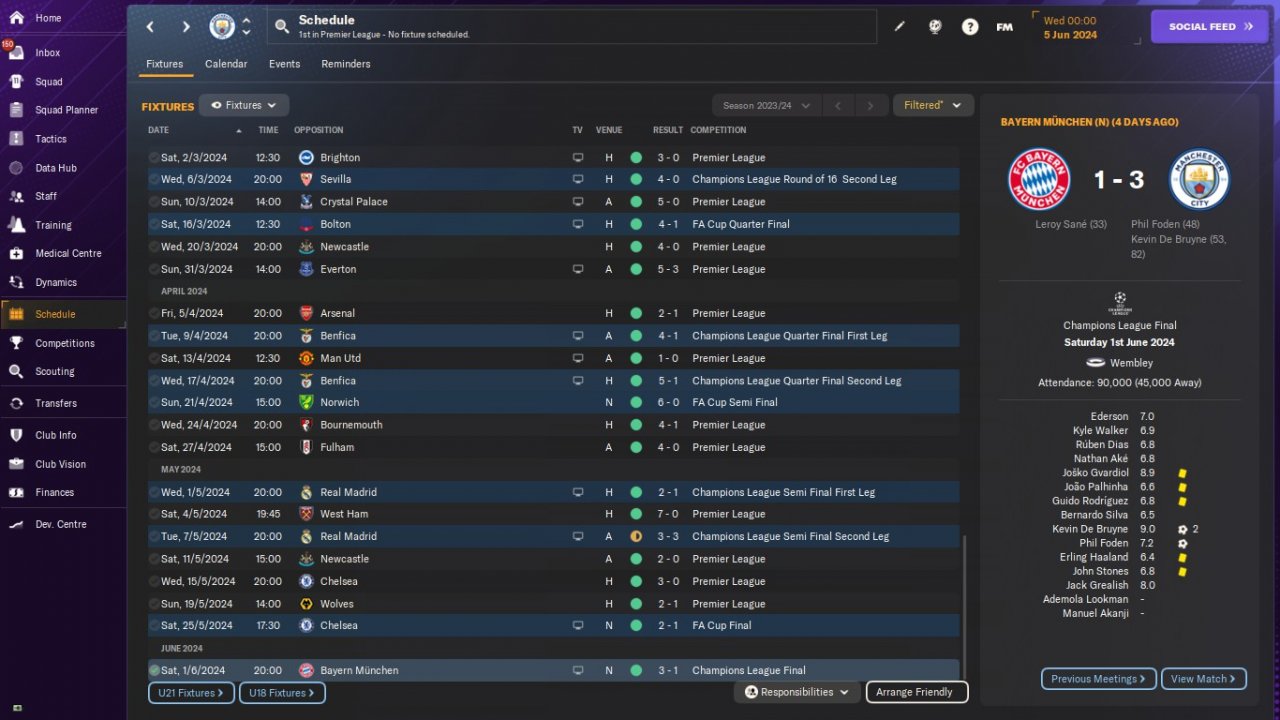The image size is (1280, 720).
Task: Click the fixtures list scrollbar
Action: (x=964, y=606)
